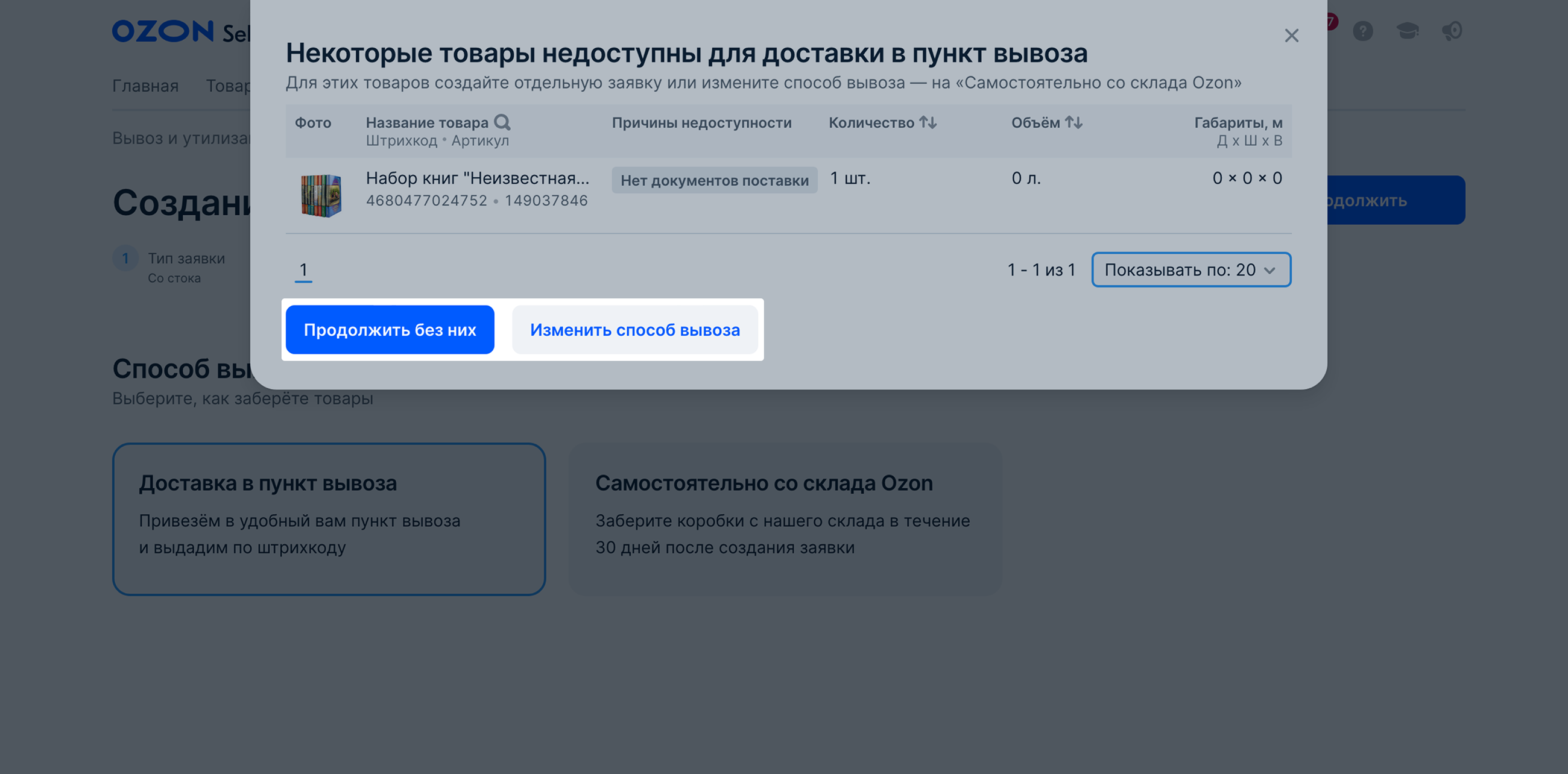Click the OZON logo
Viewport: 1568px width, 774px height.
(x=162, y=31)
